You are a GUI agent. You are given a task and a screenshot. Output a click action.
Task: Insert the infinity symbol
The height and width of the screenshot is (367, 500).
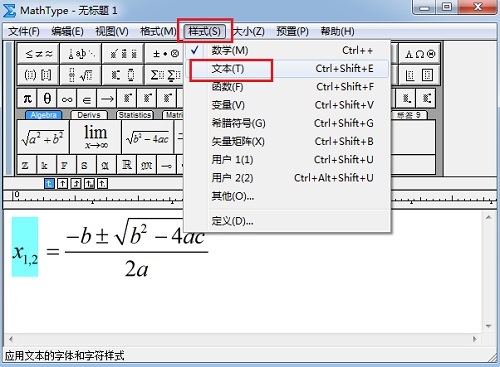point(67,98)
